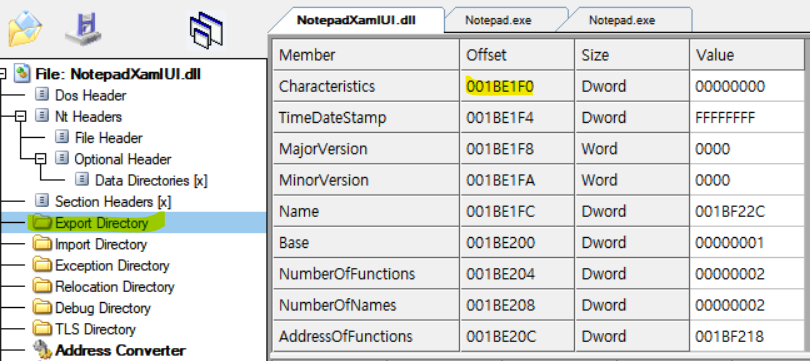Click the Optional Header node icon
810x361 pixels.
pyautogui.click(x=62, y=159)
